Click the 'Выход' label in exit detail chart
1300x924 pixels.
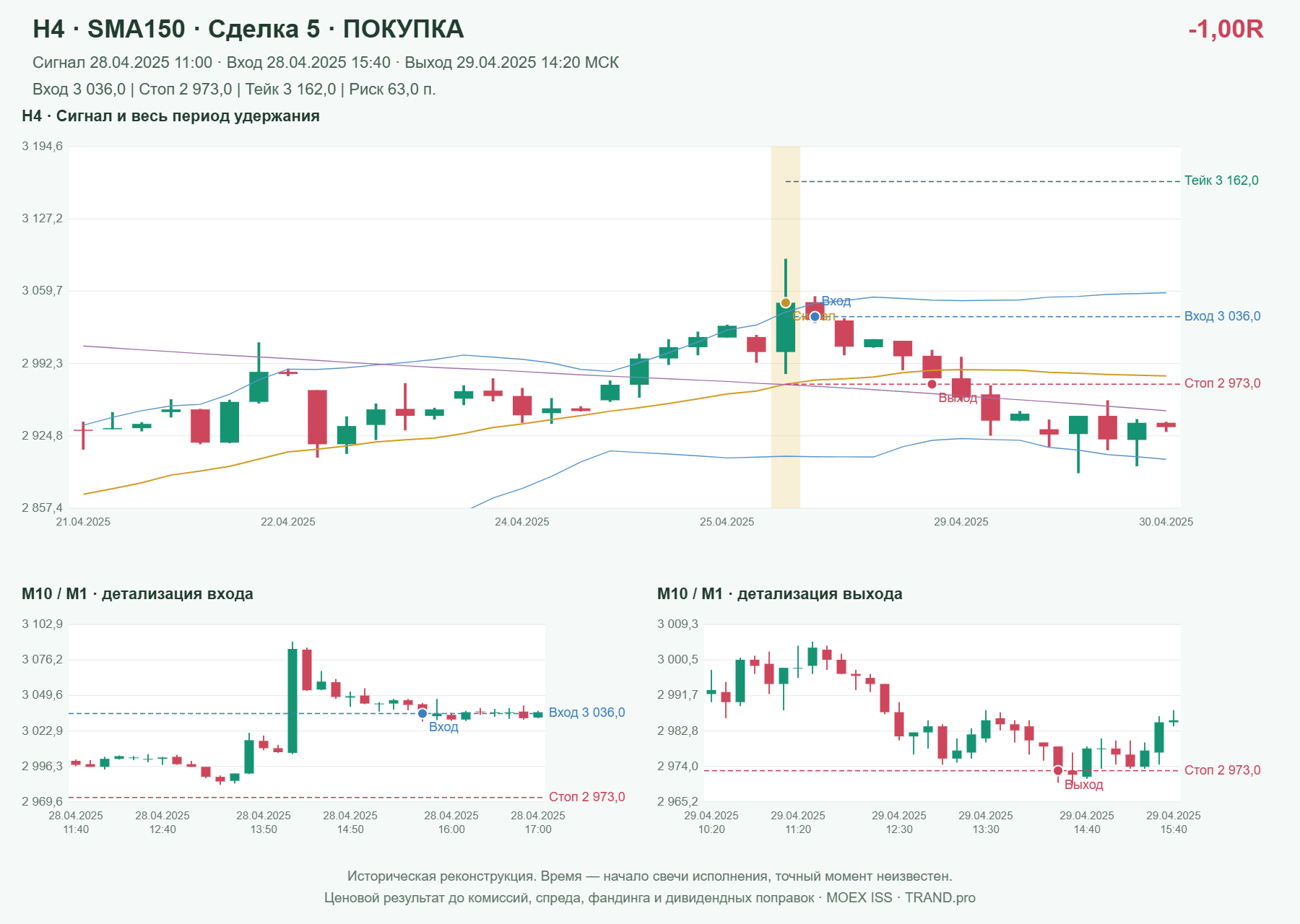tap(1083, 785)
